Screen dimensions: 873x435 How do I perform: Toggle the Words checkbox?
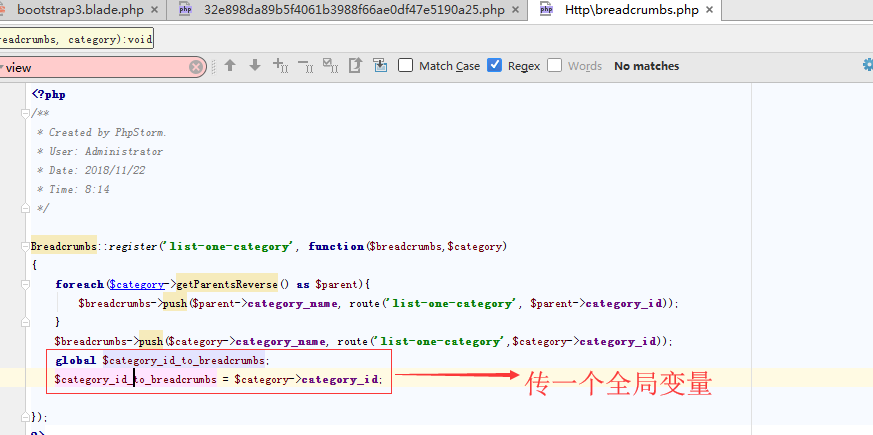(555, 66)
